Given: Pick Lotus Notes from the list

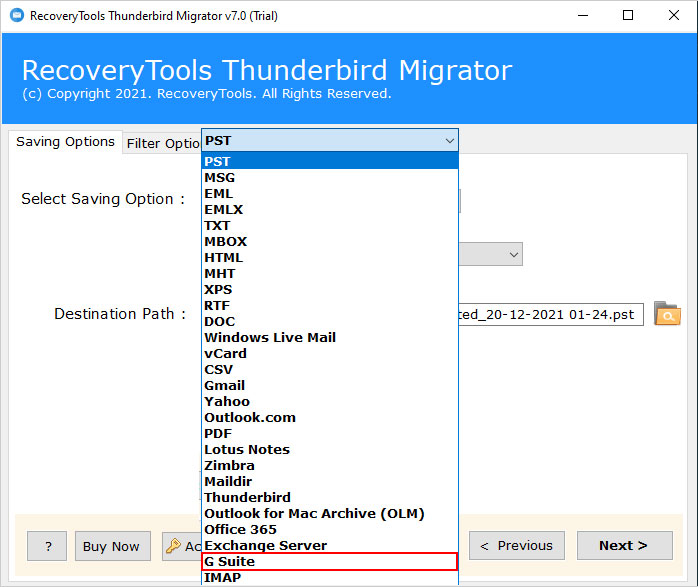Looking at the screenshot, I should (x=330, y=450).
